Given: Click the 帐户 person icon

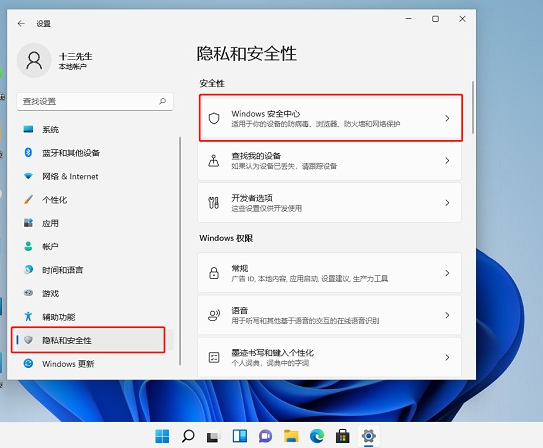Looking at the screenshot, I should (28, 246).
